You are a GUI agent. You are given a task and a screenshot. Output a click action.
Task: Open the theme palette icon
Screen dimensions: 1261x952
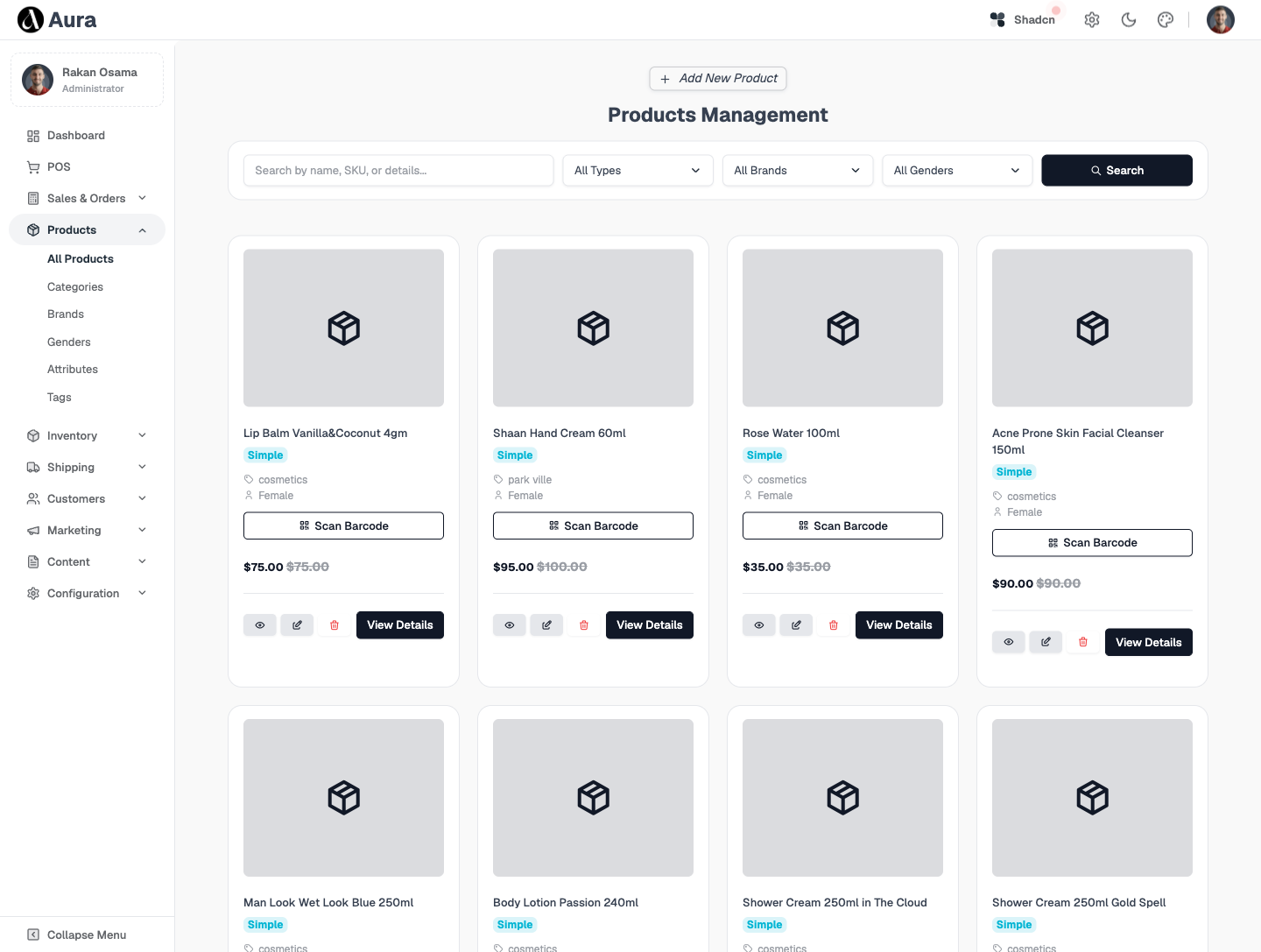1165,19
